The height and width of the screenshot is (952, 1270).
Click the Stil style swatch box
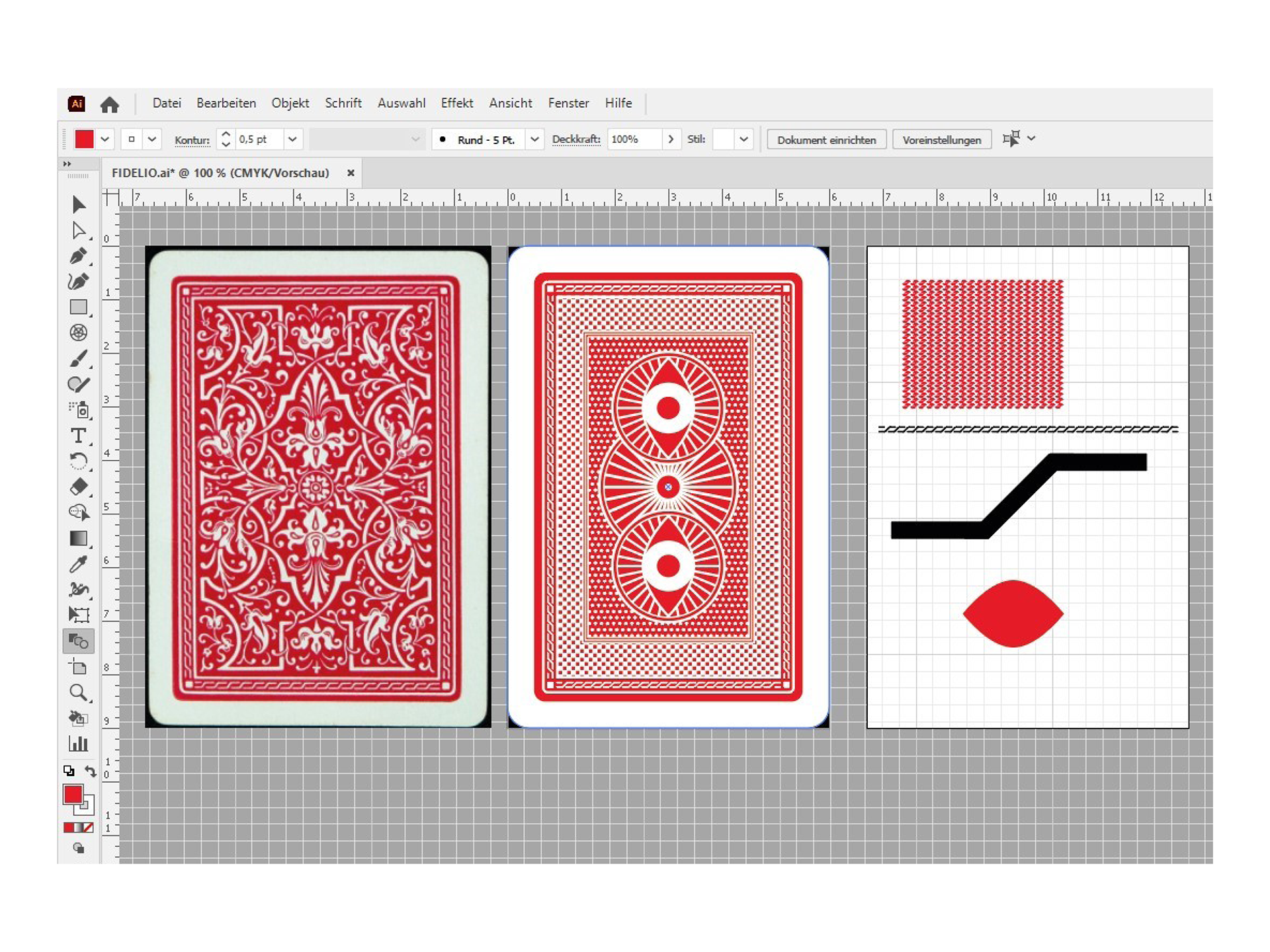[x=723, y=139]
